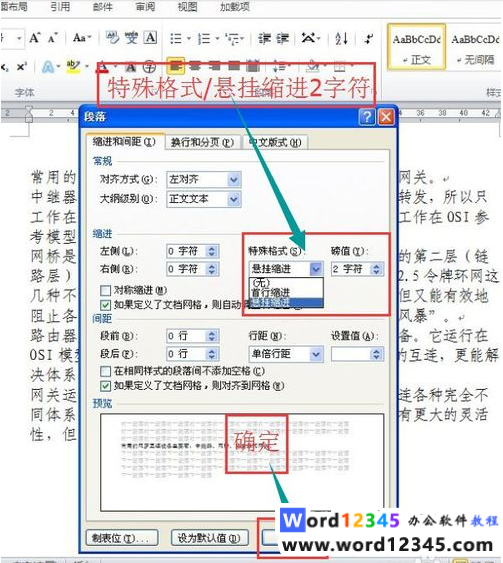The image size is (503, 563).
Task: Click the Shrink Font icon
Action: point(52,38)
